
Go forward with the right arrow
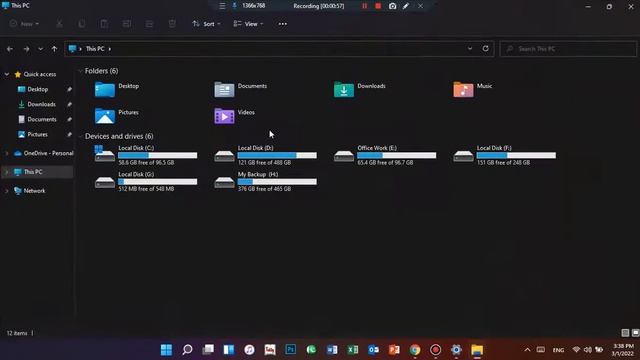[26, 49]
